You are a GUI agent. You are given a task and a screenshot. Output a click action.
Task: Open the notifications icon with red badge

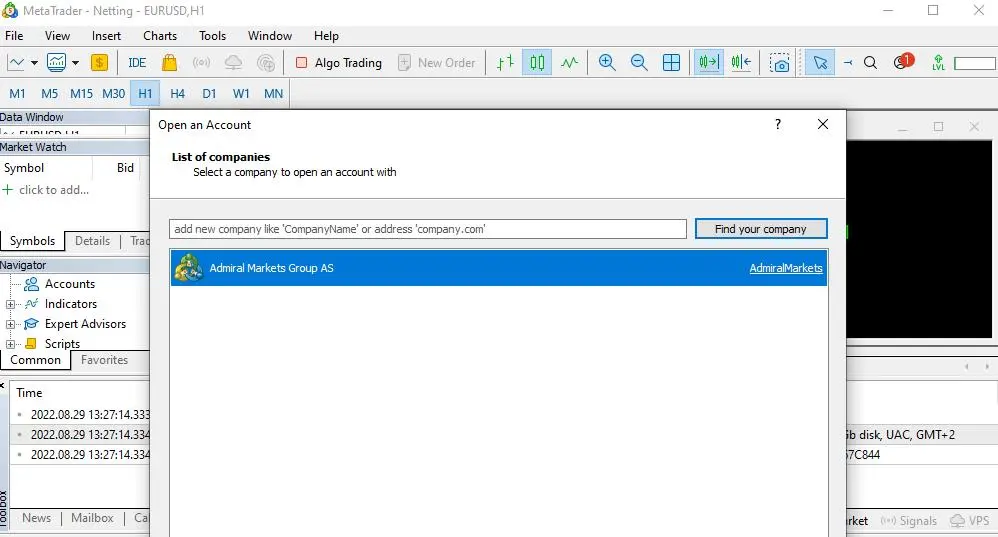[x=903, y=62]
